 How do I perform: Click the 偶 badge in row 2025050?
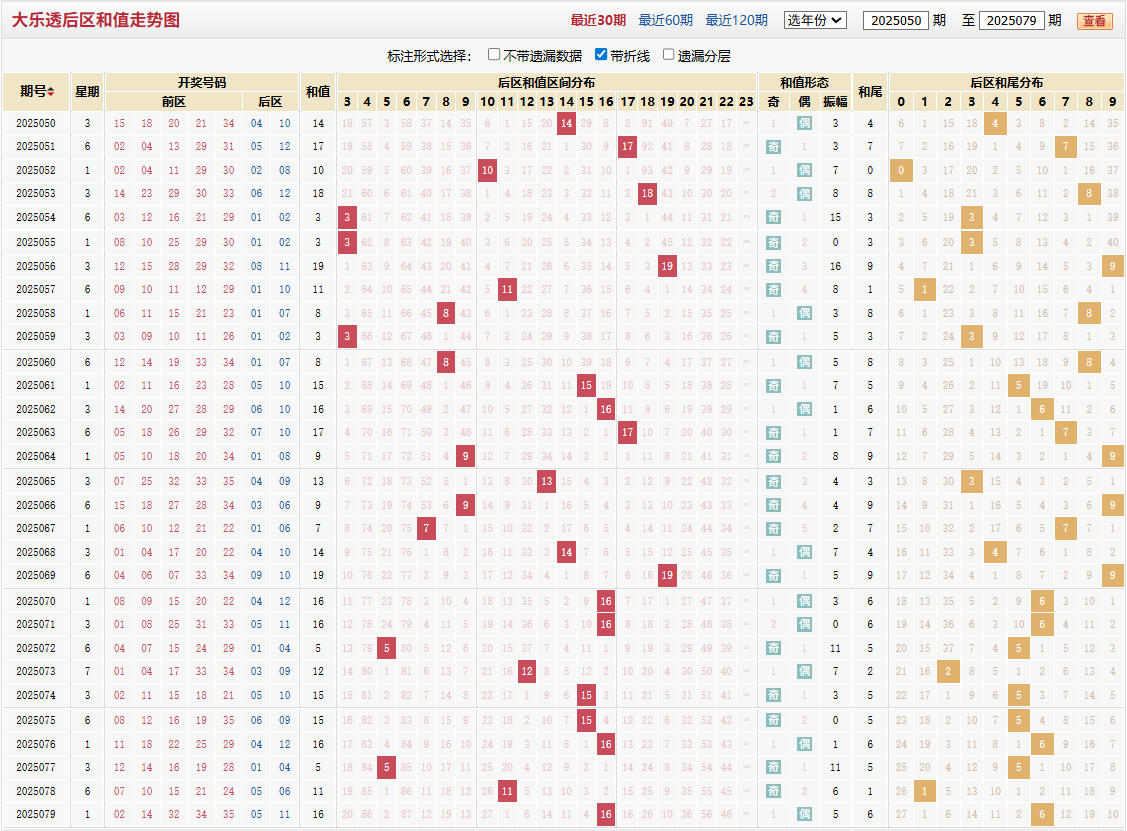pos(804,123)
